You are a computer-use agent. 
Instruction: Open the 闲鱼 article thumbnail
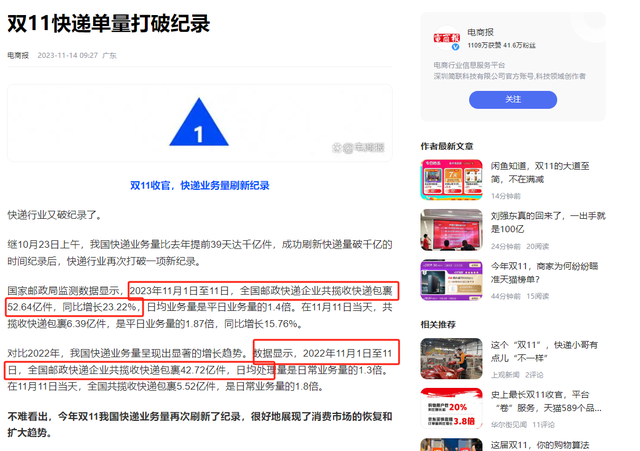451,180
